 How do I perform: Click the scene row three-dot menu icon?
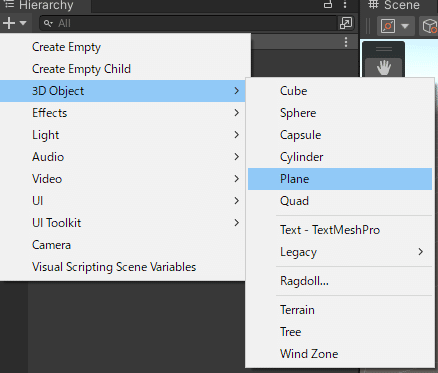[x=346, y=42]
